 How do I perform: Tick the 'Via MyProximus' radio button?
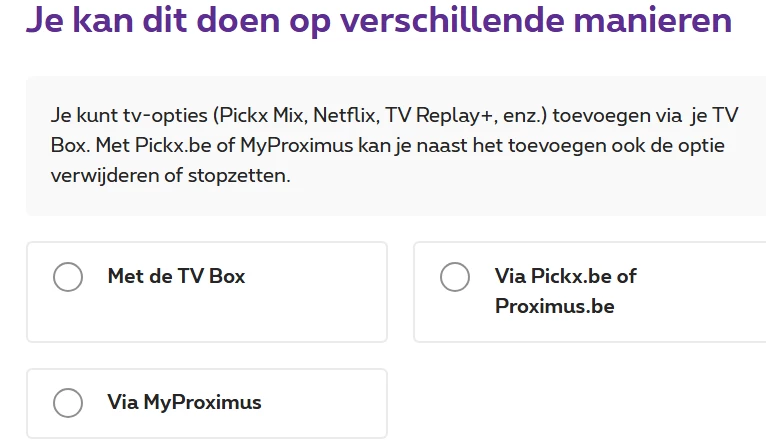click(x=68, y=403)
